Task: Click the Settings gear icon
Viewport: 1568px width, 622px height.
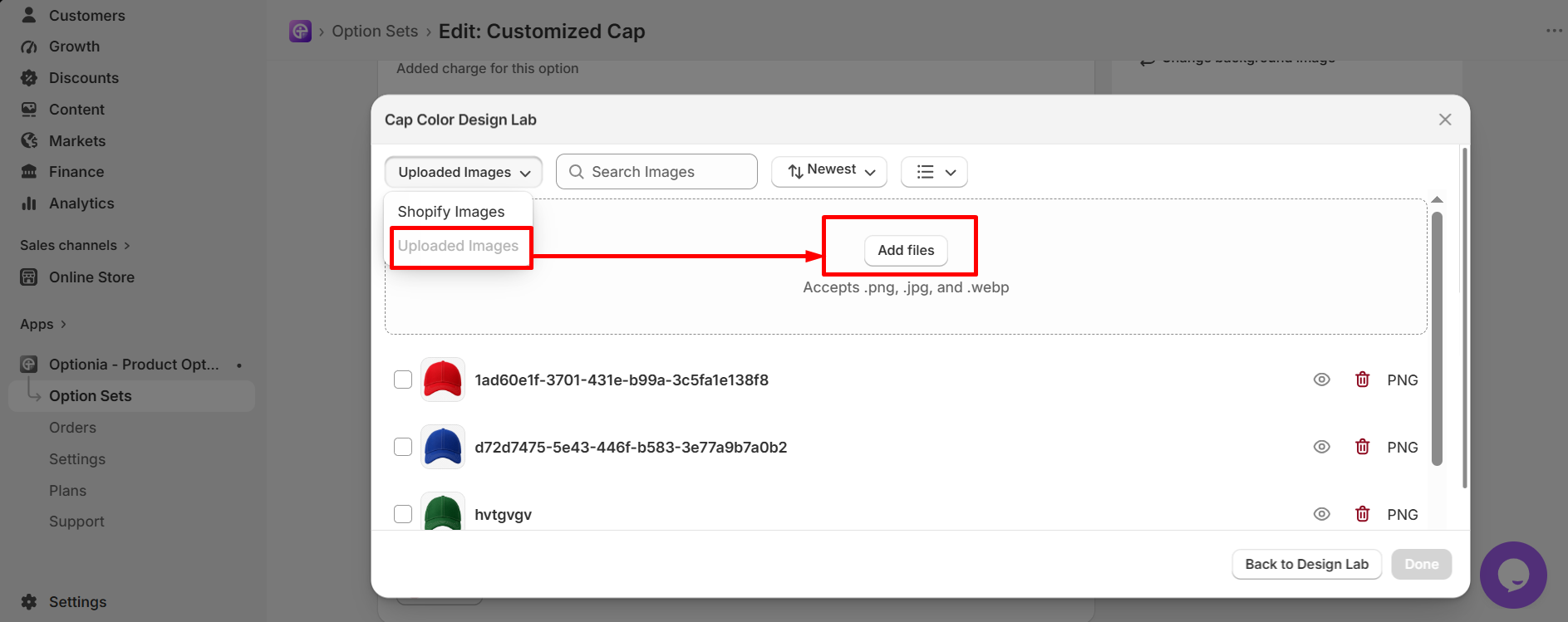Action: (x=29, y=602)
